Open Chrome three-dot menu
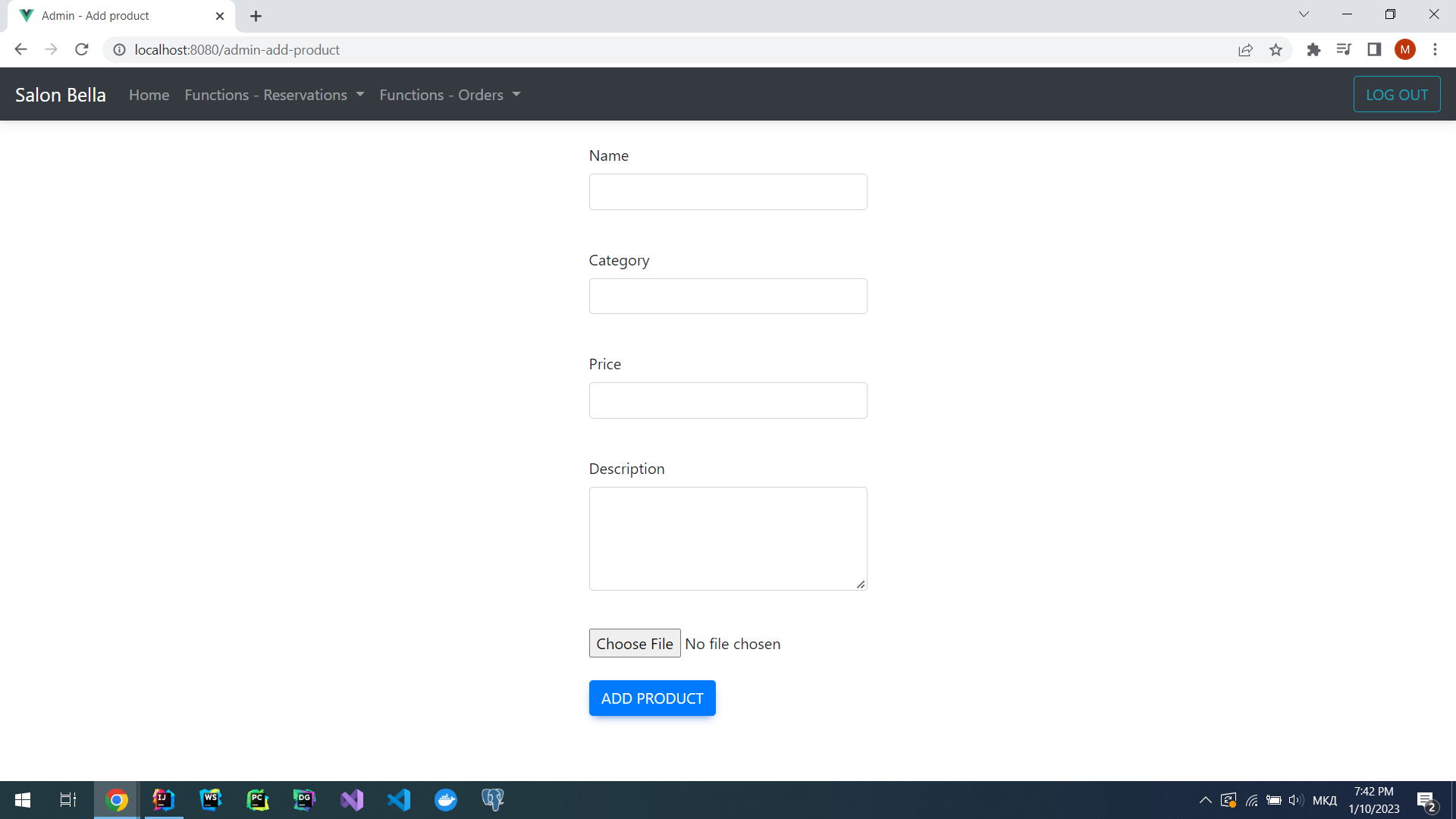Screen dimensions: 1456x819 [1435, 50]
